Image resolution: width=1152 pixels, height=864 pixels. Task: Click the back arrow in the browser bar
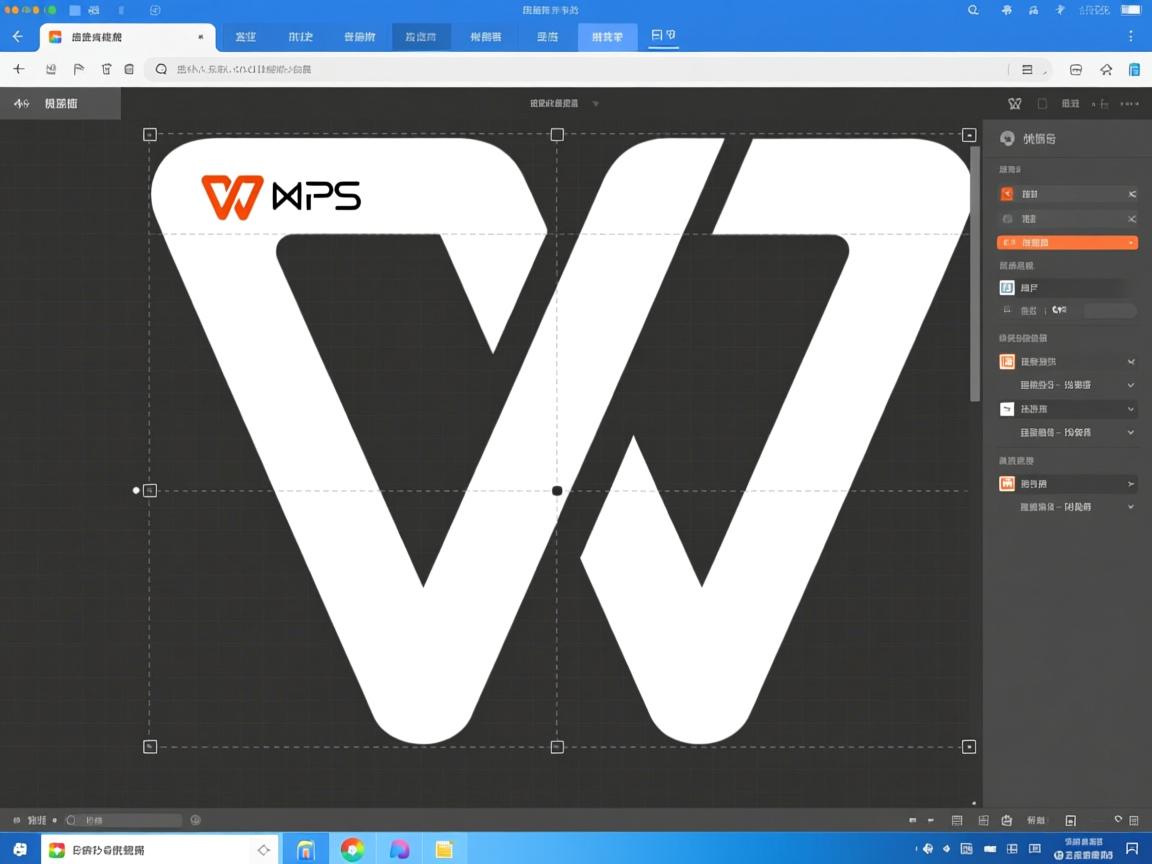tap(17, 36)
